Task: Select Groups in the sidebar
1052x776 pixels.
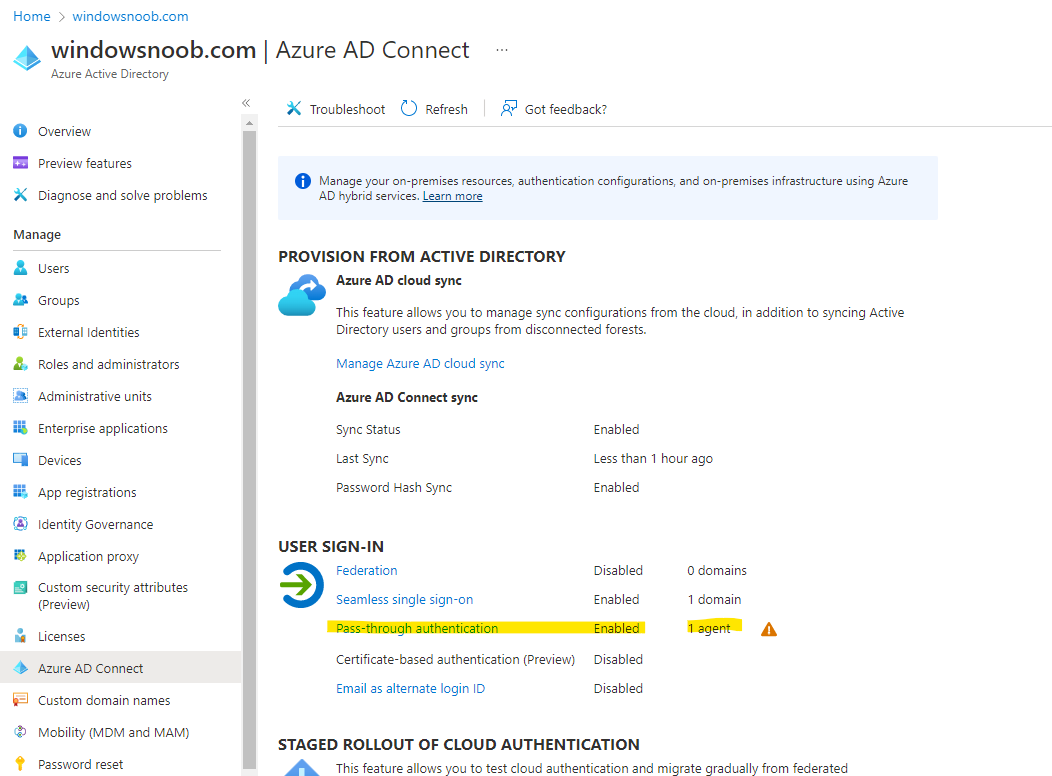Action: (x=58, y=300)
